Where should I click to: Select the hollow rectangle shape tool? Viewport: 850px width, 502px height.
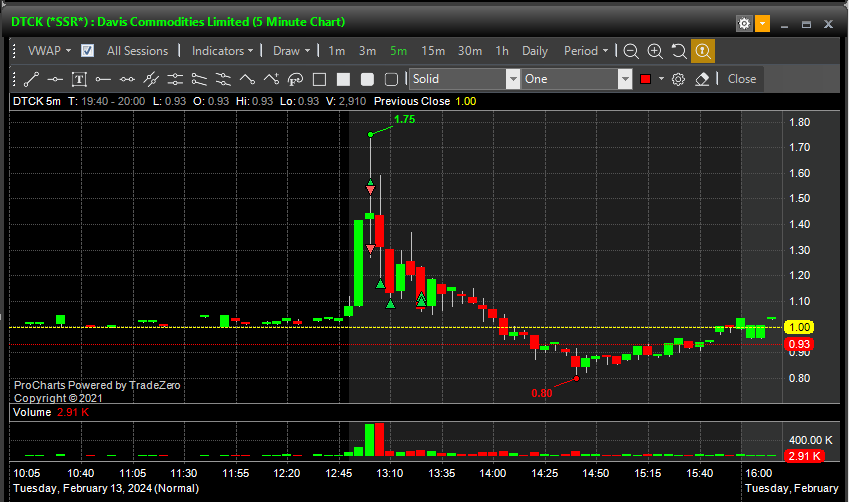point(319,79)
